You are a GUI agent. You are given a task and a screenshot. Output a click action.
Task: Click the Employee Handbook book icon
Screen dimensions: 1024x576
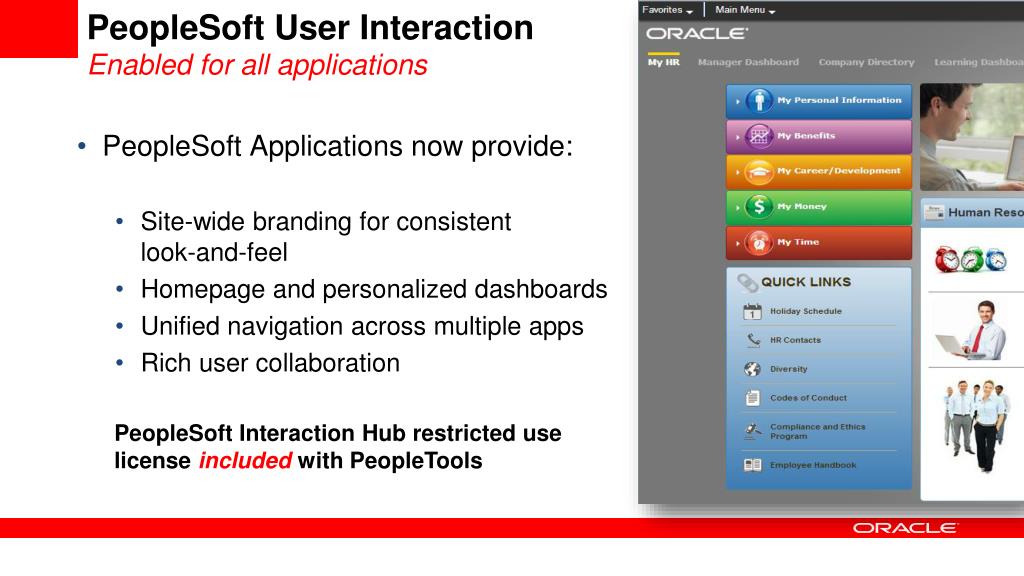[x=752, y=465]
